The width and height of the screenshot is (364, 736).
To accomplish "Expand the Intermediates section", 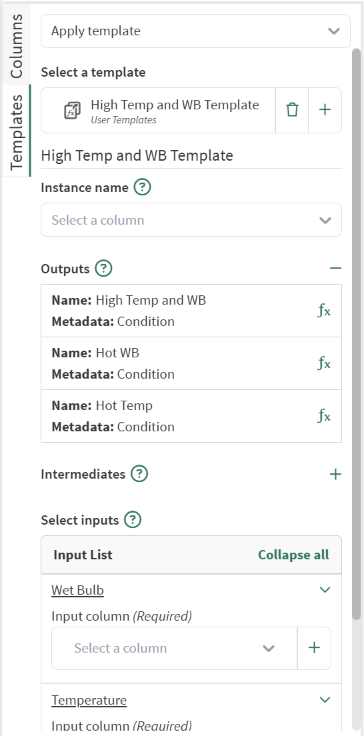I will 335,474.
